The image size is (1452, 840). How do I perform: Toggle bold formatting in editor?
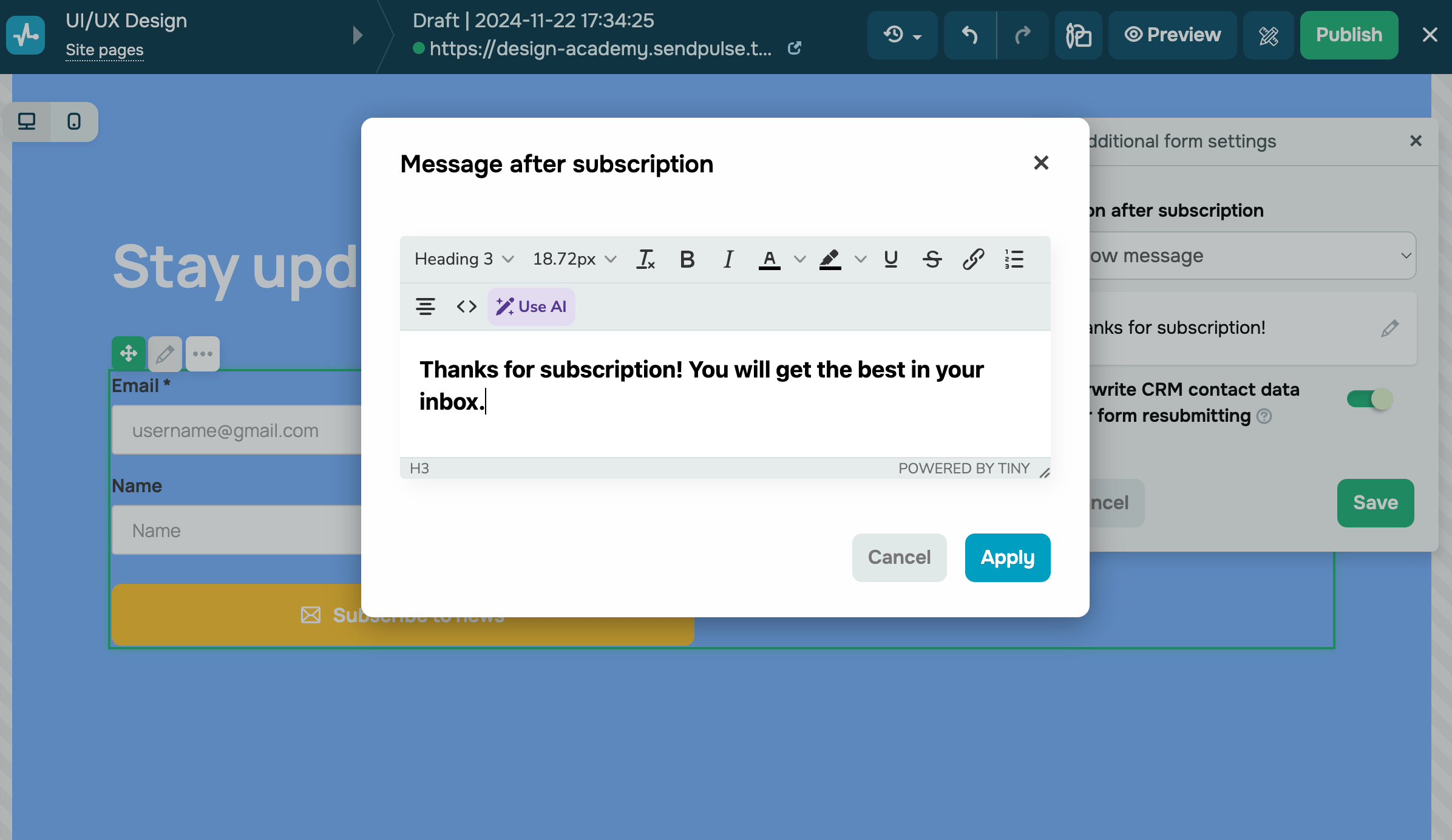point(687,259)
